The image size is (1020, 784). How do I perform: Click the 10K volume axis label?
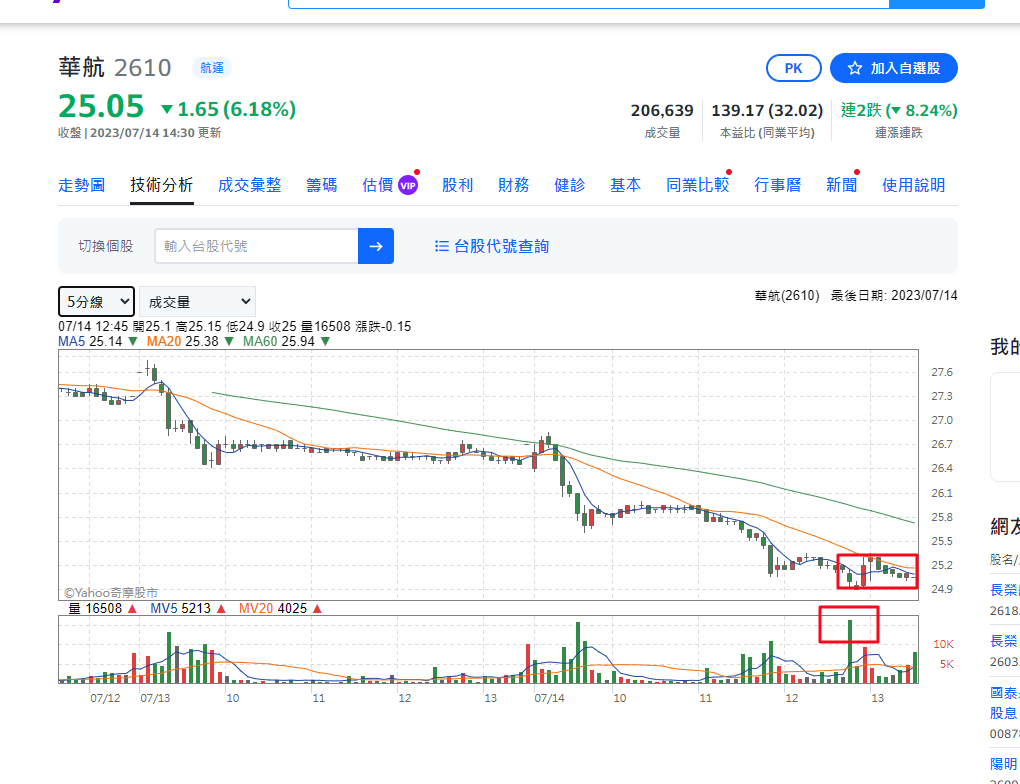[943, 644]
